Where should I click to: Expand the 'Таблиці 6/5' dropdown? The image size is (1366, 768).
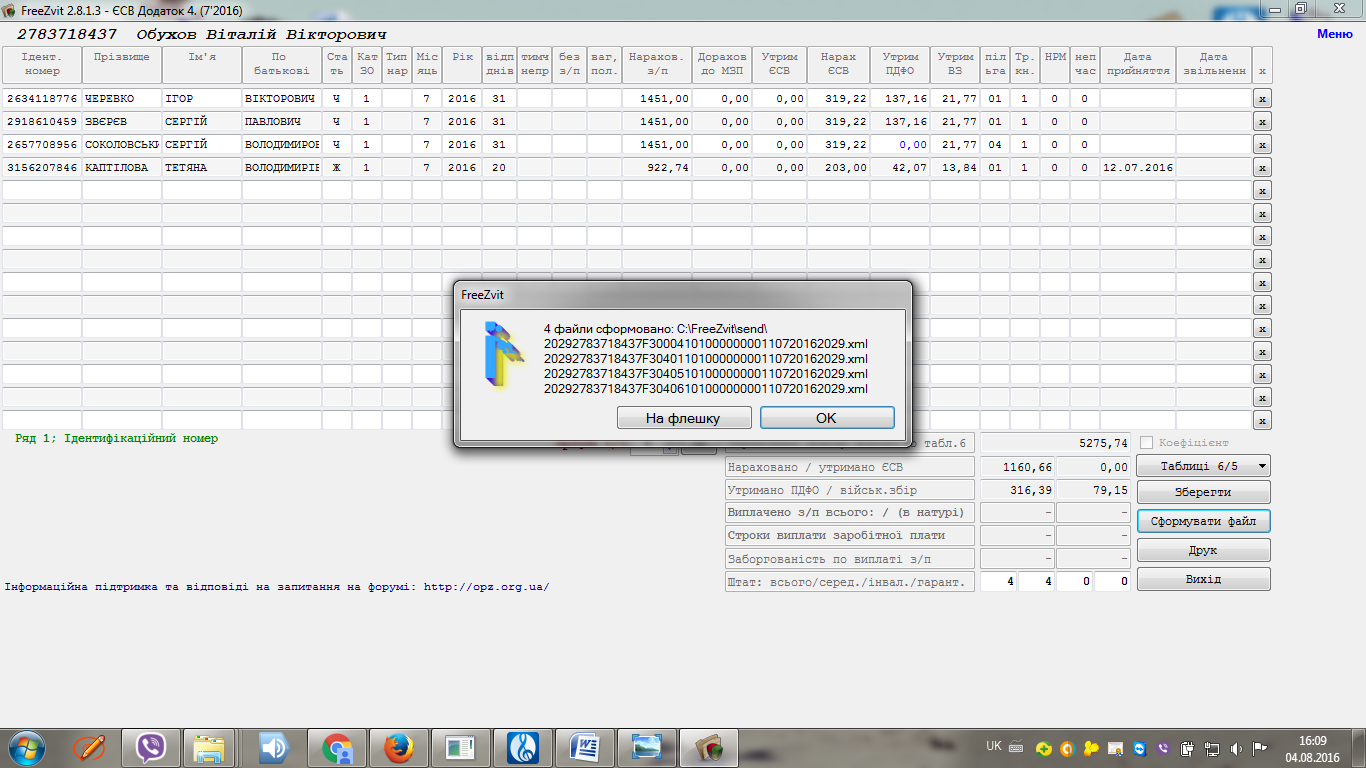click(1203, 466)
